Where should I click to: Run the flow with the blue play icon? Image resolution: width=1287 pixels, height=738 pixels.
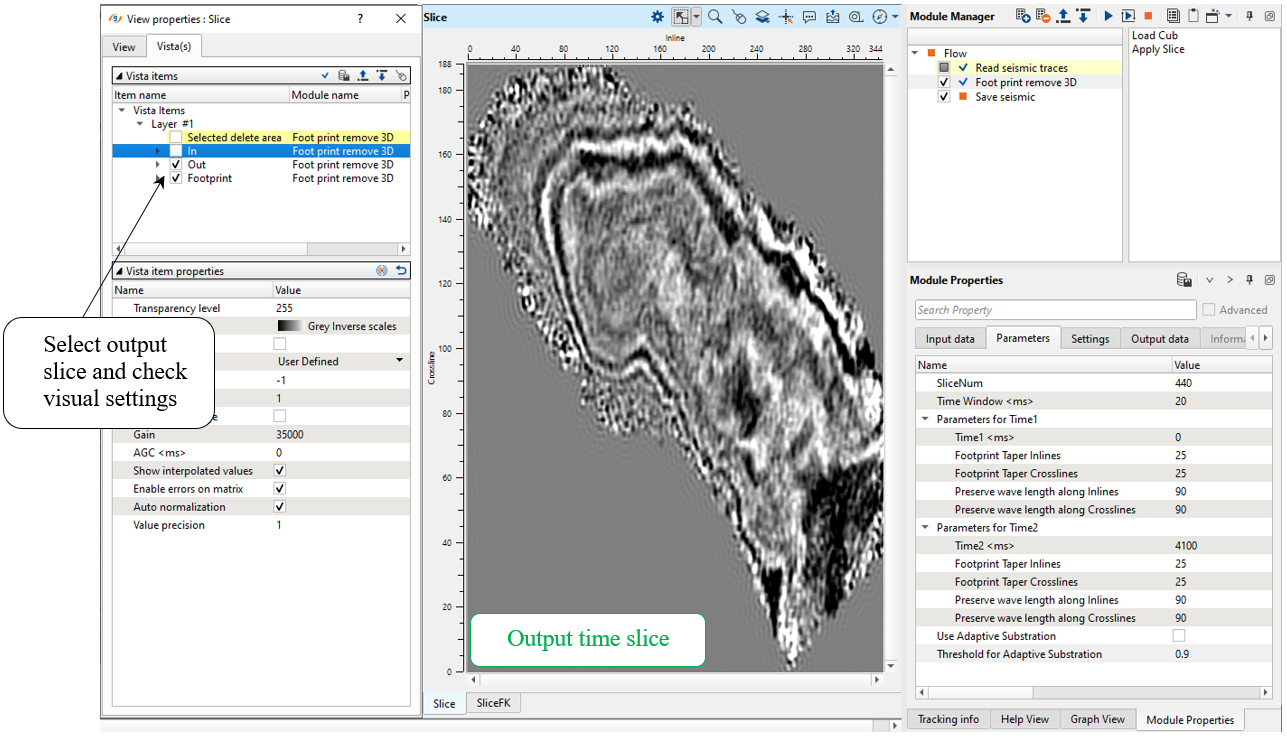point(1108,16)
